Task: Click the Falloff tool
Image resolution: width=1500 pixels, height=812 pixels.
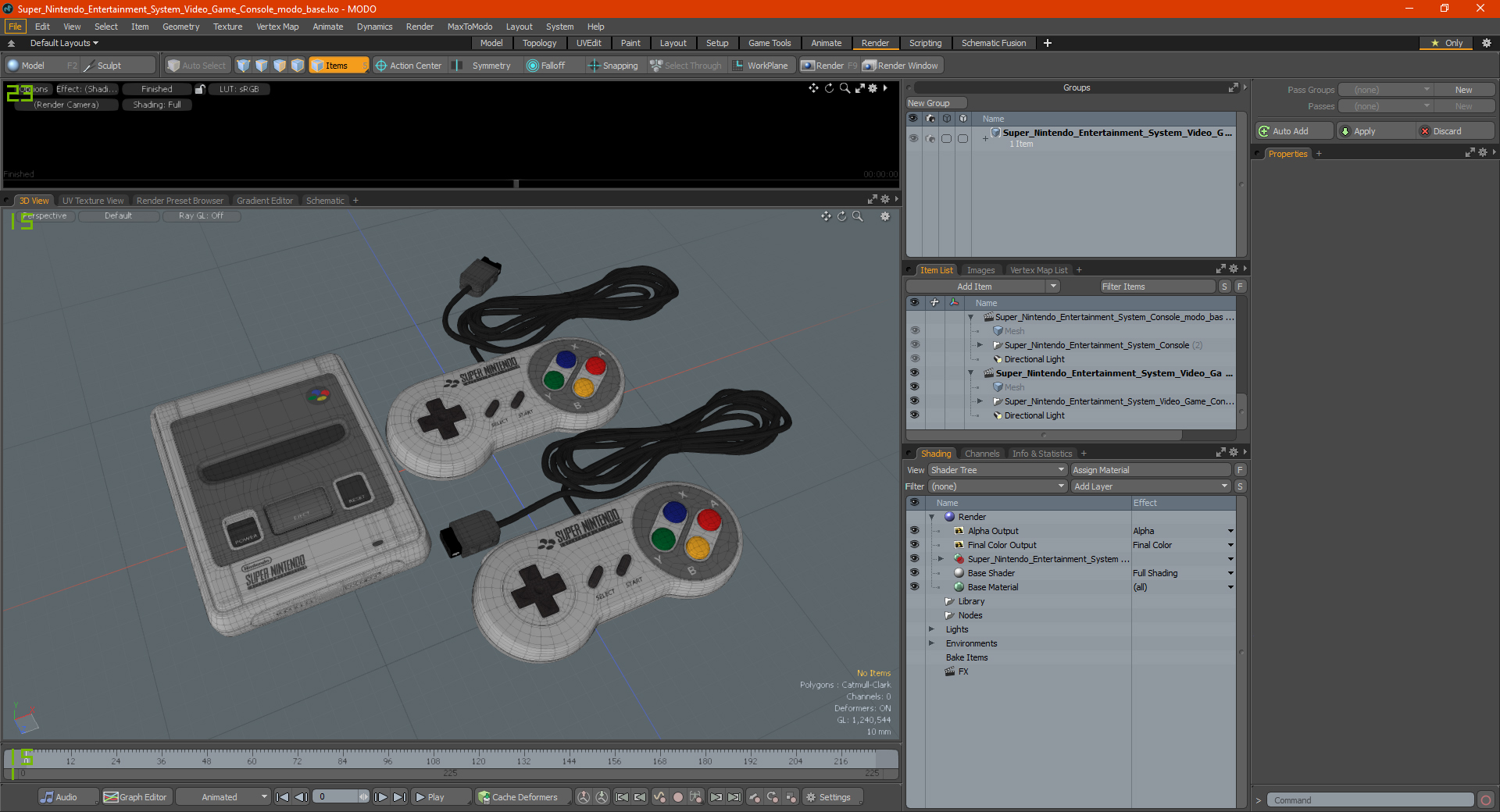Action: coord(546,66)
